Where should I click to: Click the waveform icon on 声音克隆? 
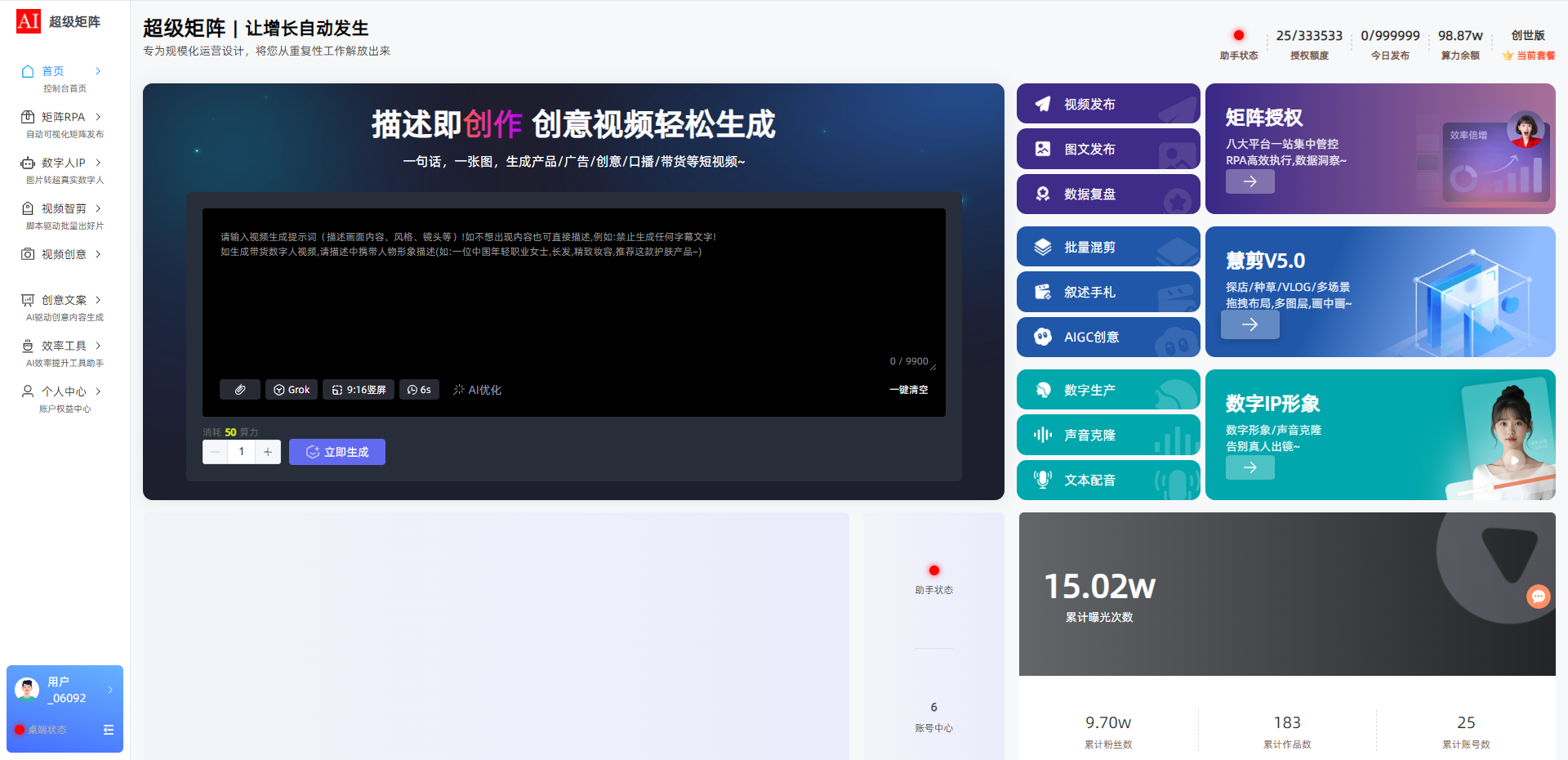pyautogui.click(x=1043, y=435)
